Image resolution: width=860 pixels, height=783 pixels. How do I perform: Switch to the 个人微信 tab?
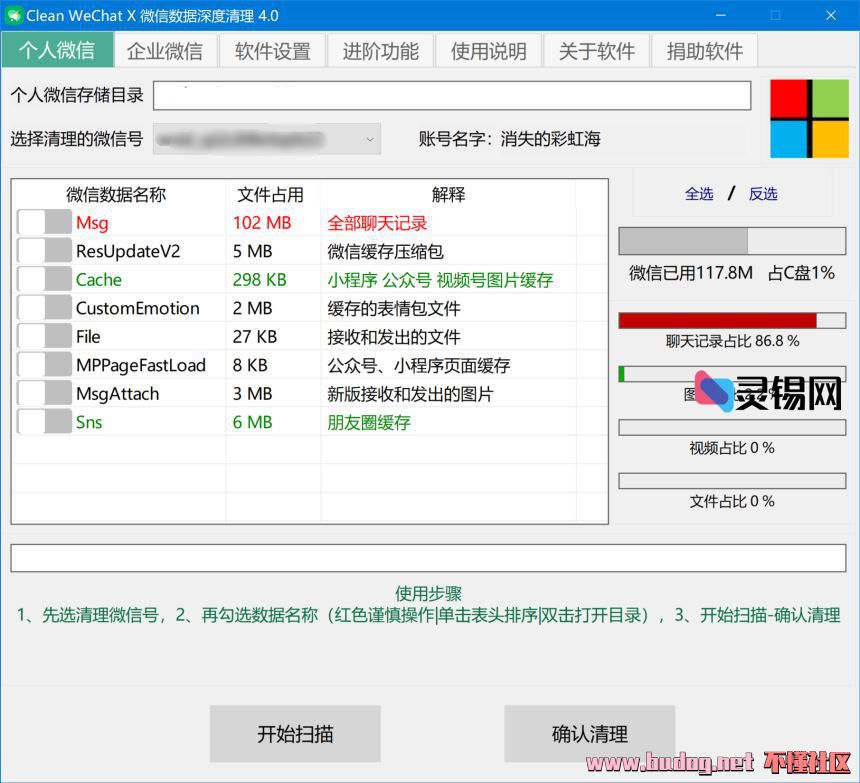[x=57, y=50]
